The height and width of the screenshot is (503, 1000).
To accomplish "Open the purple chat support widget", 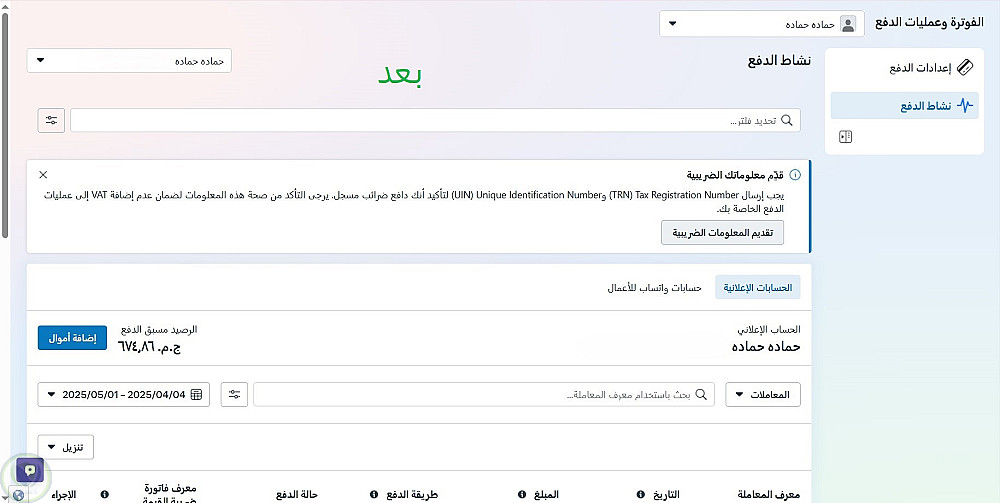I will [30, 472].
